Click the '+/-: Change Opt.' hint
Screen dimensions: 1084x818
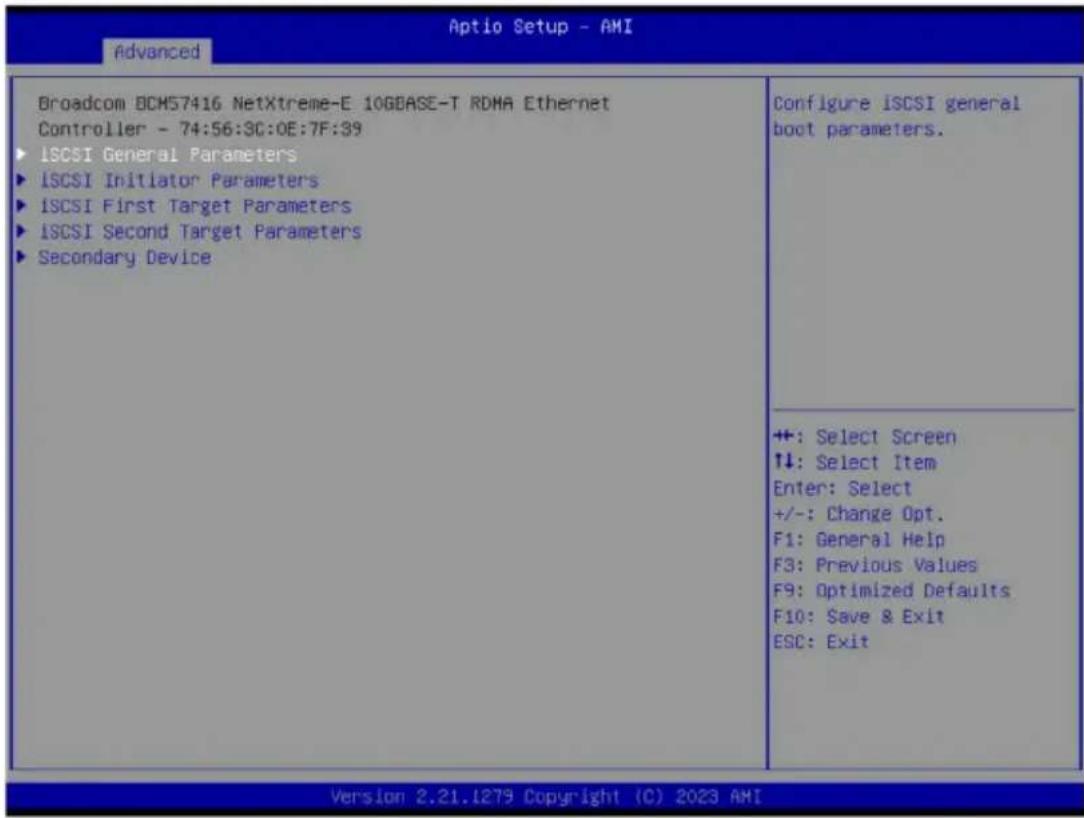click(858, 514)
